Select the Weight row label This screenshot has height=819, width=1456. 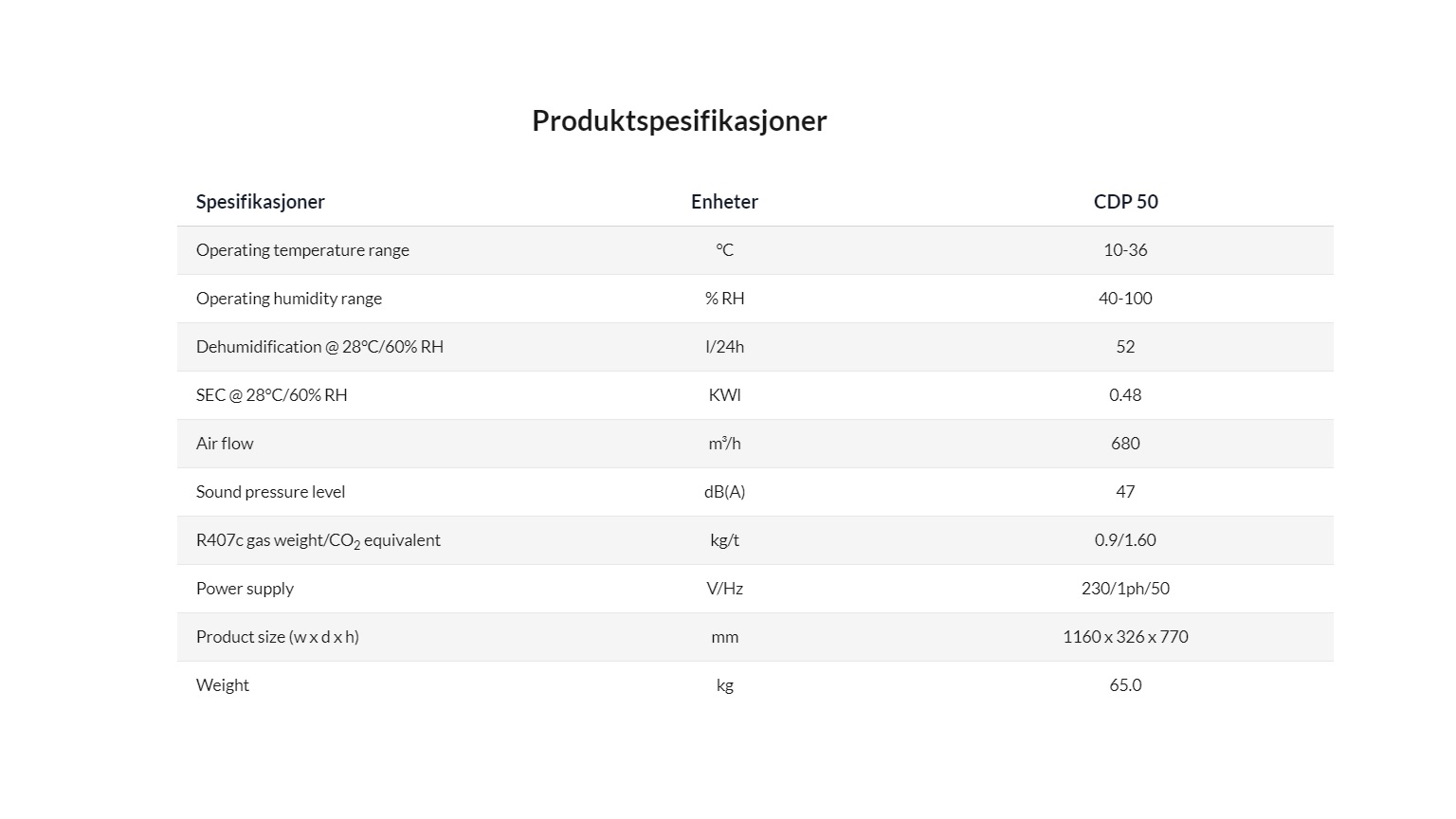click(x=223, y=685)
